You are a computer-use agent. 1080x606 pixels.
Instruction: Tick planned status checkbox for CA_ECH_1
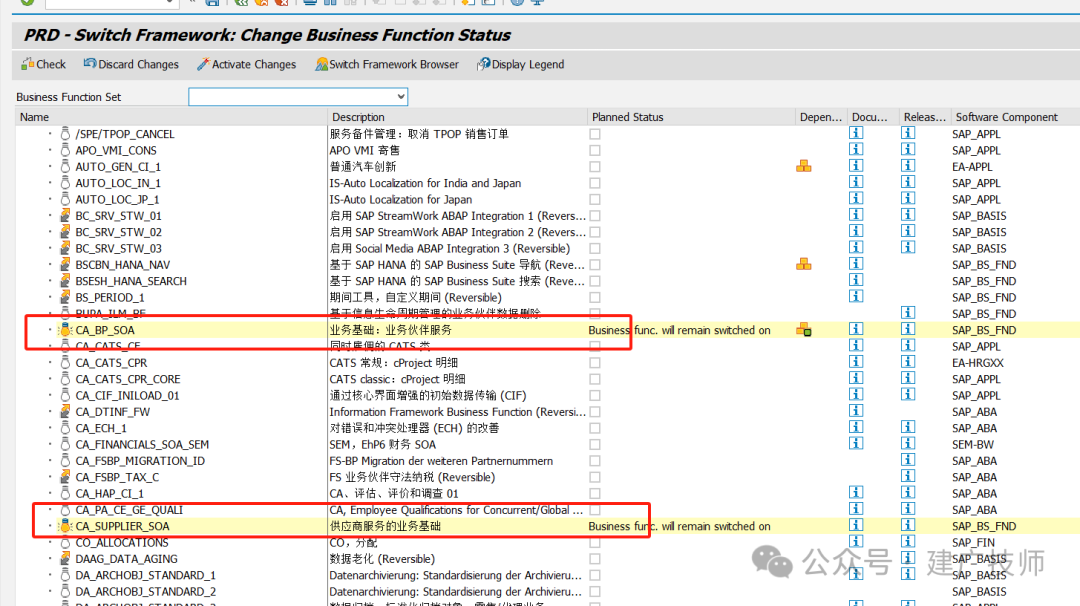tap(594, 428)
